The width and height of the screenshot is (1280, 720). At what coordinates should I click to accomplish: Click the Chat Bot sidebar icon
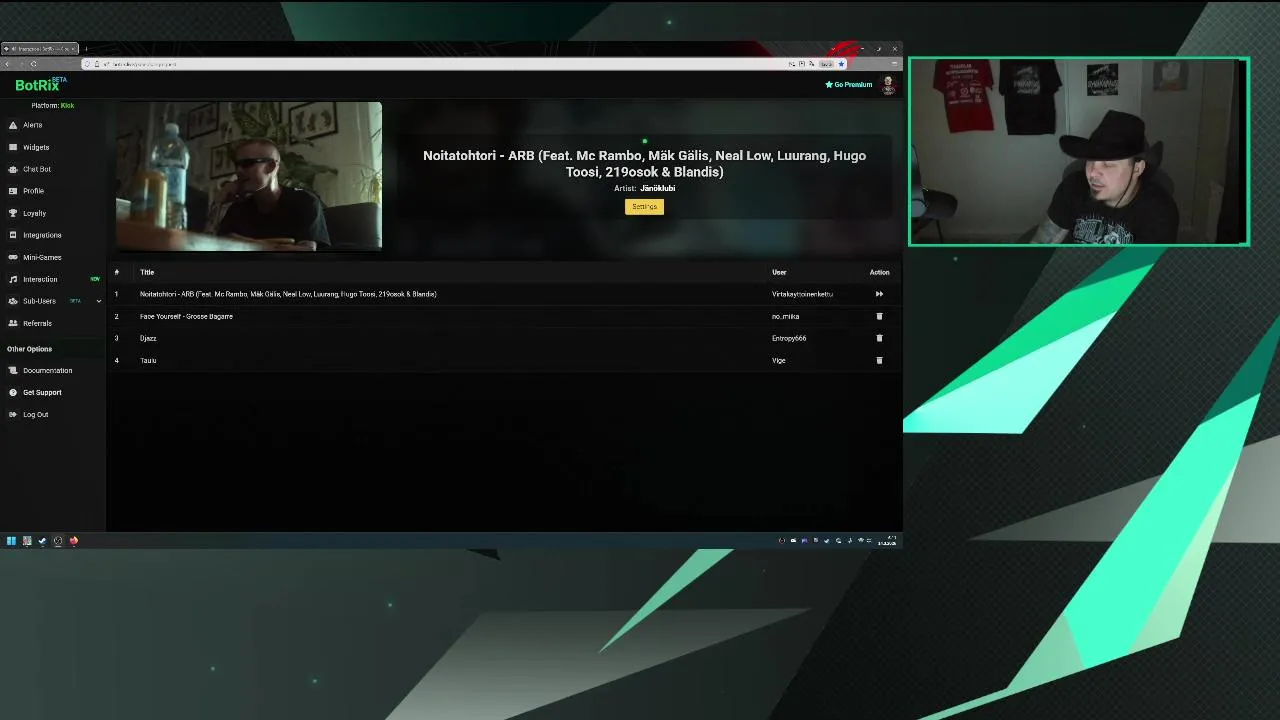[x=13, y=169]
